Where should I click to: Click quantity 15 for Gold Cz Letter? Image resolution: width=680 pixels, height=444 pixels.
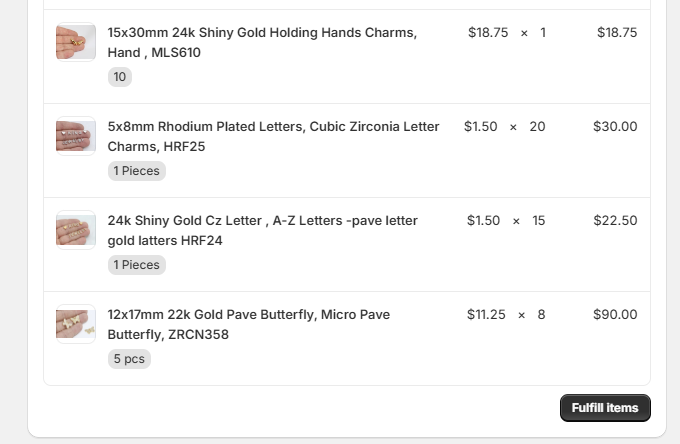coord(538,220)
